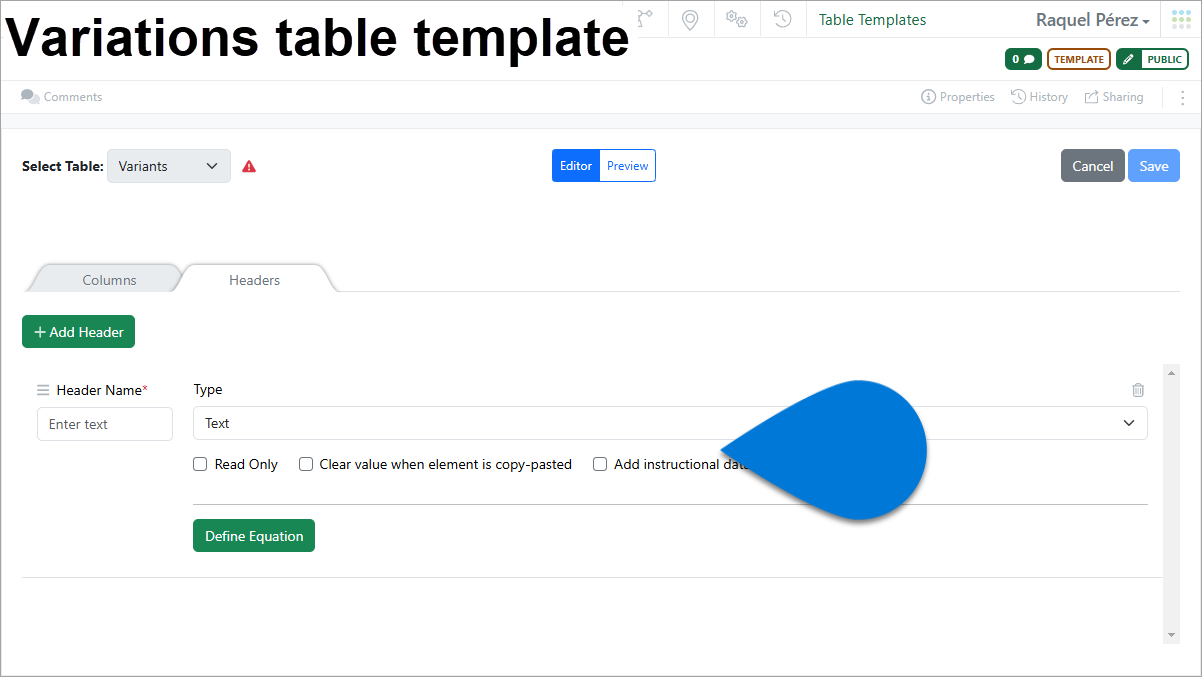The height and width of the screenshot is (677, 1202).
Task: Check 'Clear value when element is copy-pasted'
Action: [306, 464]
